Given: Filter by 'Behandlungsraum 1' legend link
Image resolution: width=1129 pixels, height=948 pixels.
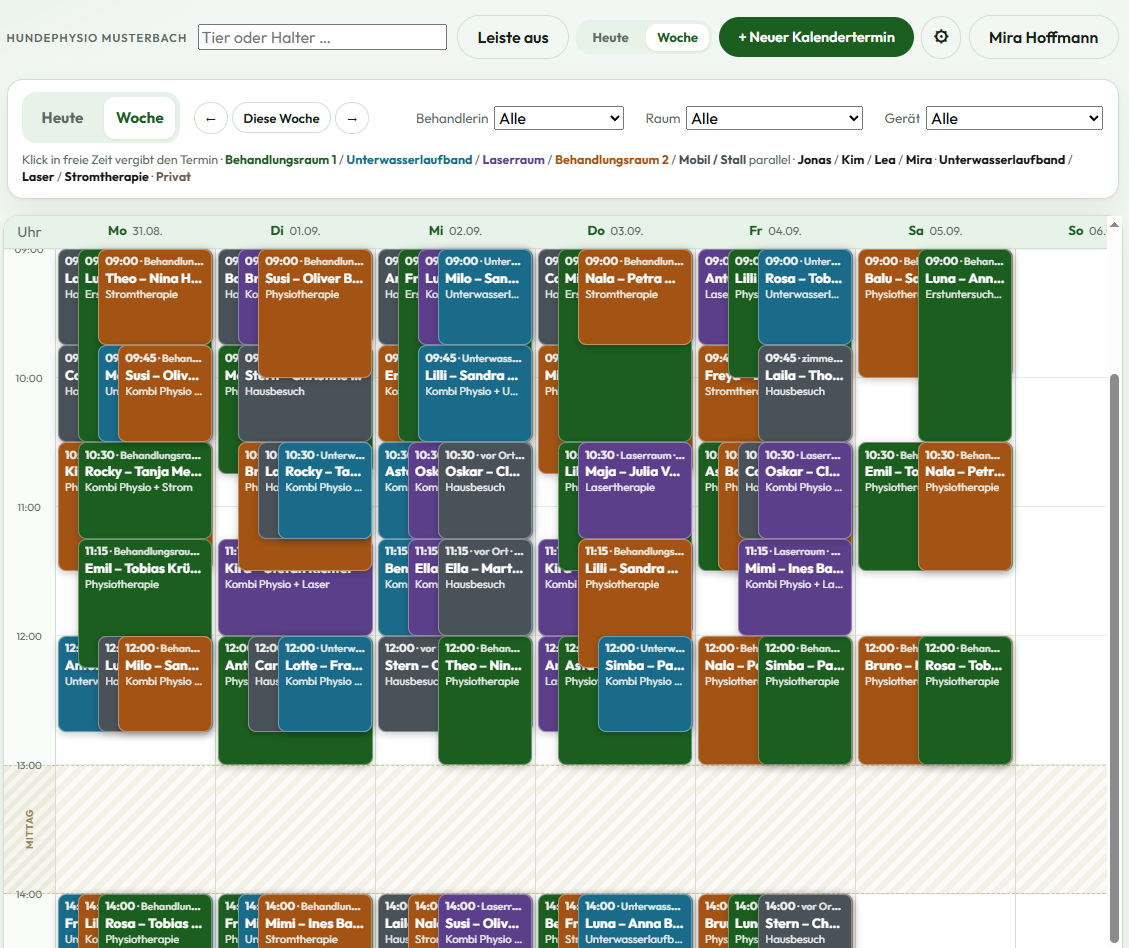Looking at the screenshot, I should (x=280, y=160).
